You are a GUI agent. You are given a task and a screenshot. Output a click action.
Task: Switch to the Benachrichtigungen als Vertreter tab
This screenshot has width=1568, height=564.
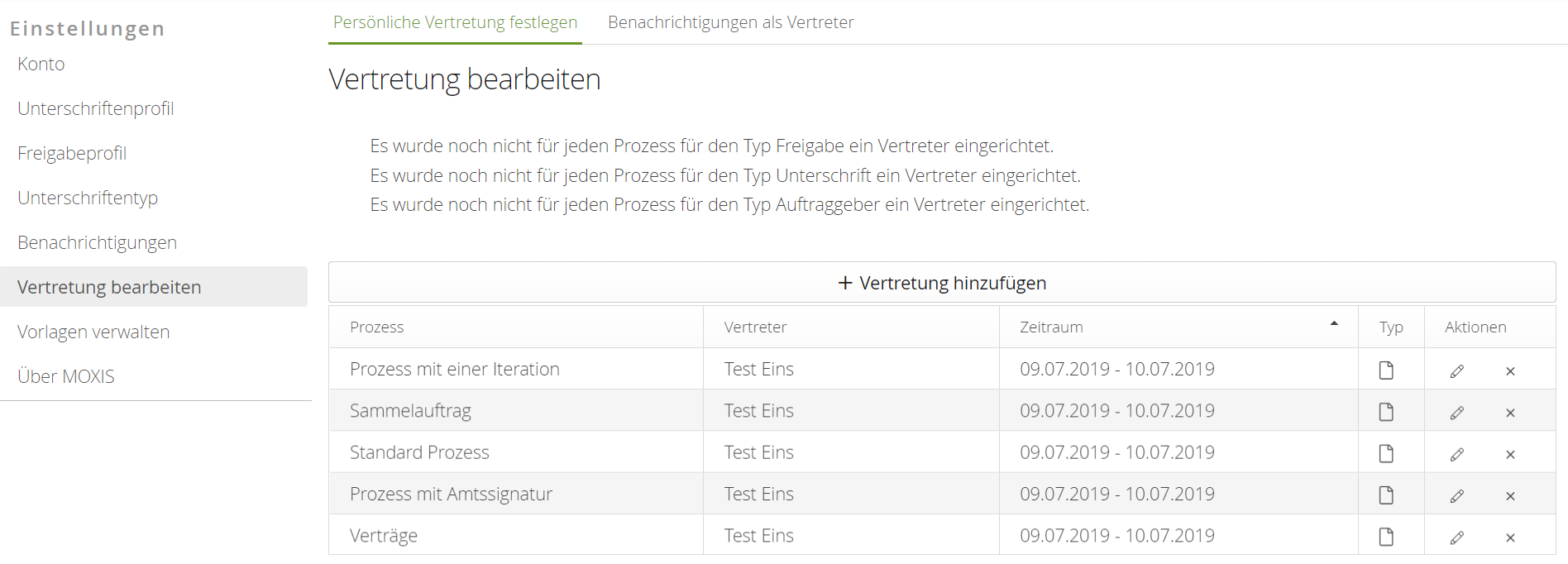tap(730, 22)
